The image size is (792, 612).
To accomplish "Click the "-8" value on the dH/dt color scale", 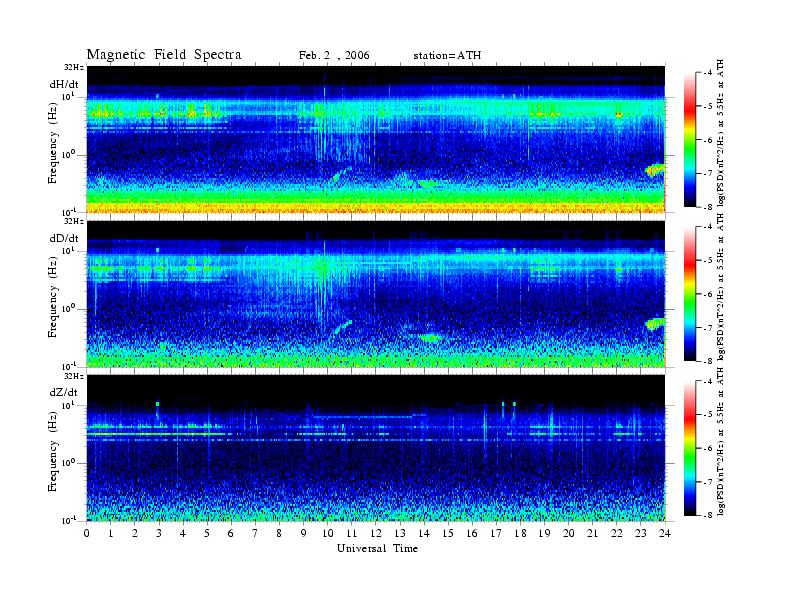I will click(708, 207).
